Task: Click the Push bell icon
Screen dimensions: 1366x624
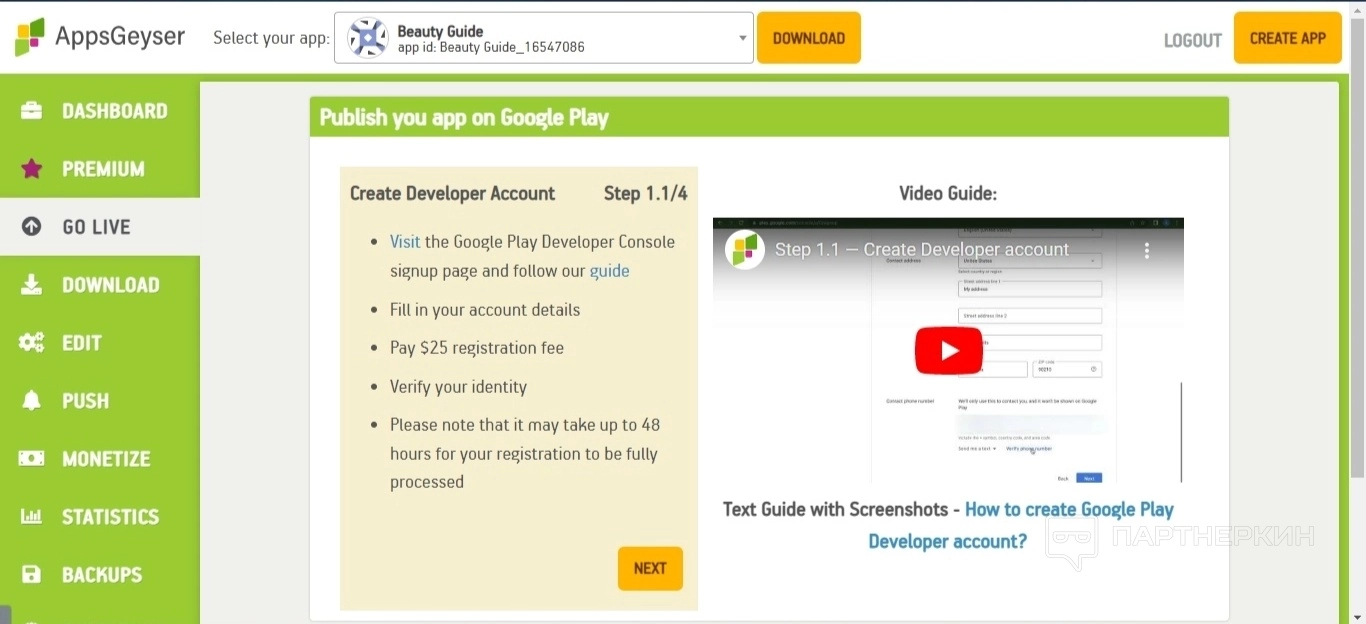Action: [32, 401]
